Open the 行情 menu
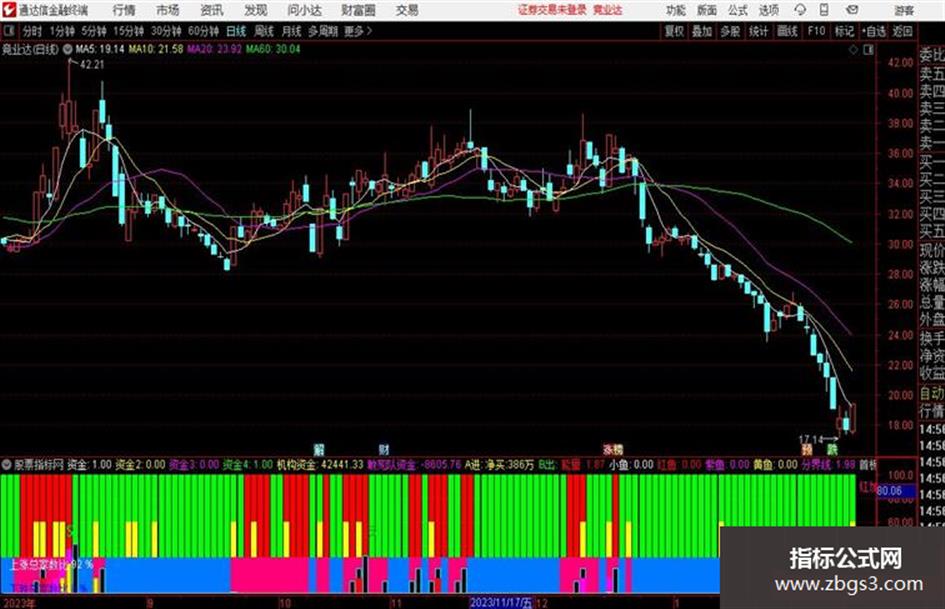 click(x=124, y=10)
